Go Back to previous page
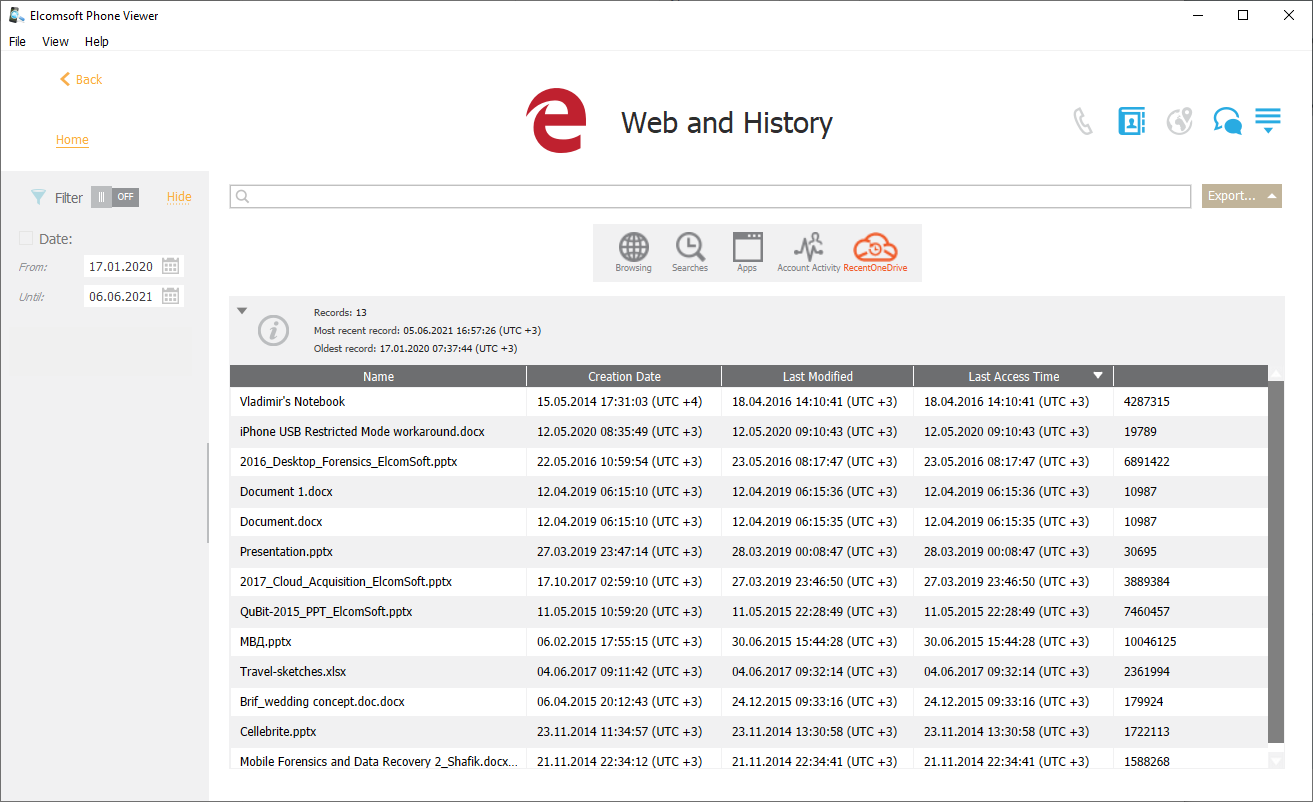The image size is (1313, 802). (x=81, y=79)
